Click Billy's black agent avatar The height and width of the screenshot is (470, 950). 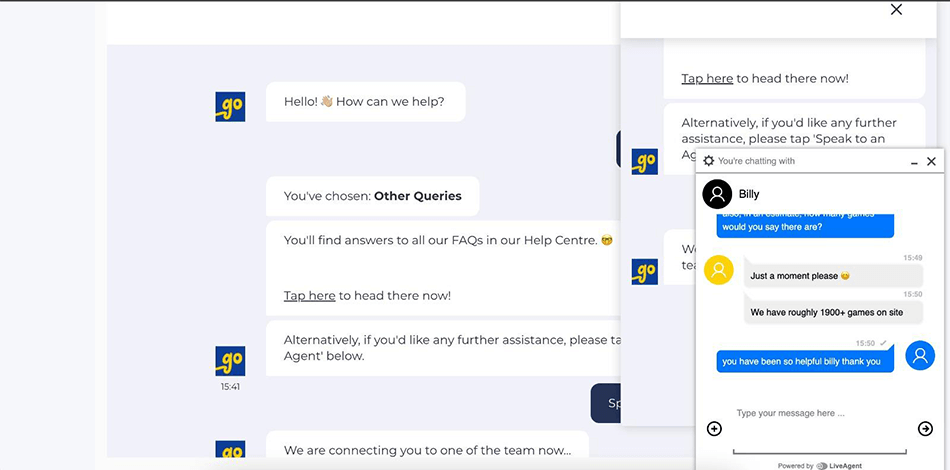(717, 194)
